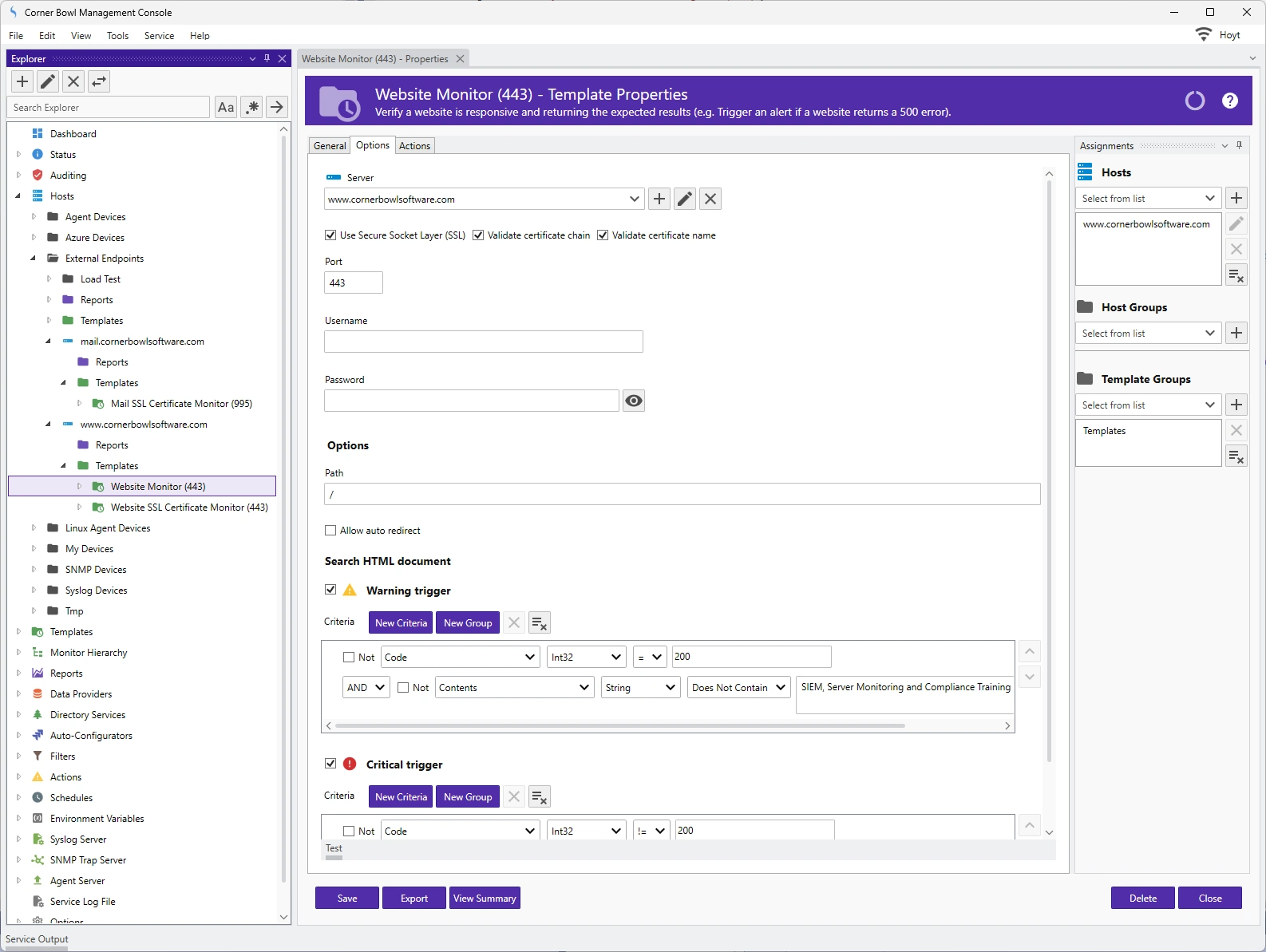This screenshot has width=1266, height=952.
Task: Expand the Linux Agent Devices tree node
Action: click(x=34, y=528)
